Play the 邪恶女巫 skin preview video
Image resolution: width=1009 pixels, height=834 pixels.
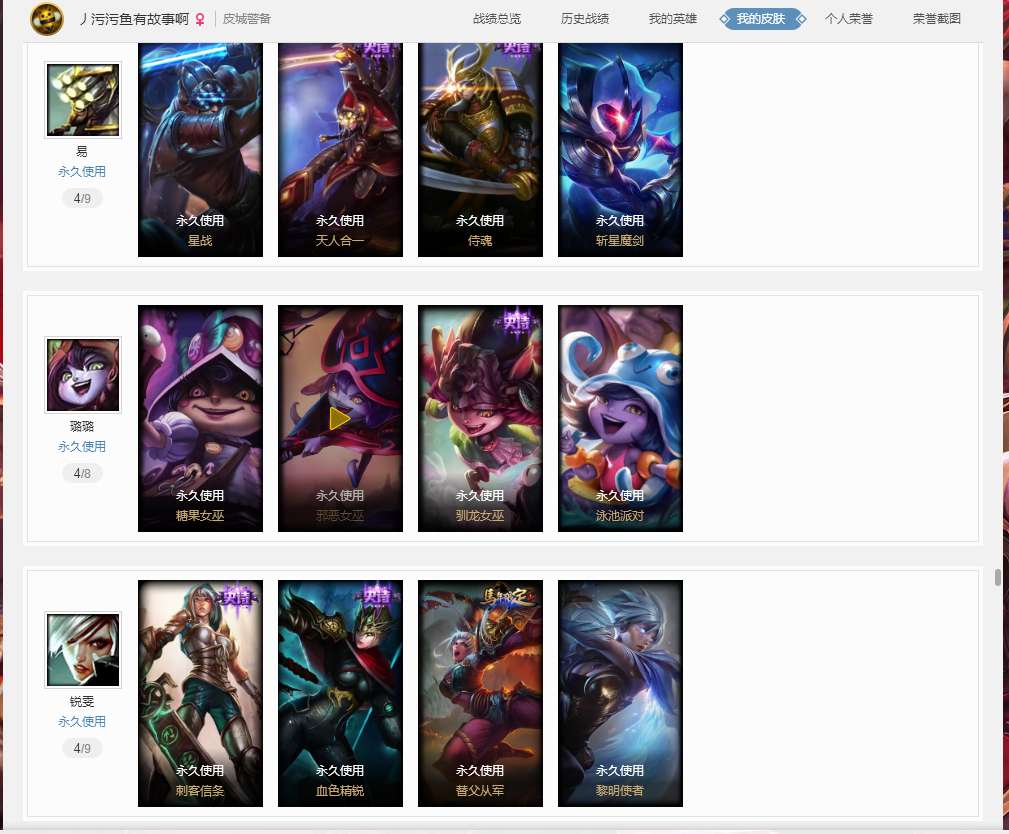(x=340, y=418)
